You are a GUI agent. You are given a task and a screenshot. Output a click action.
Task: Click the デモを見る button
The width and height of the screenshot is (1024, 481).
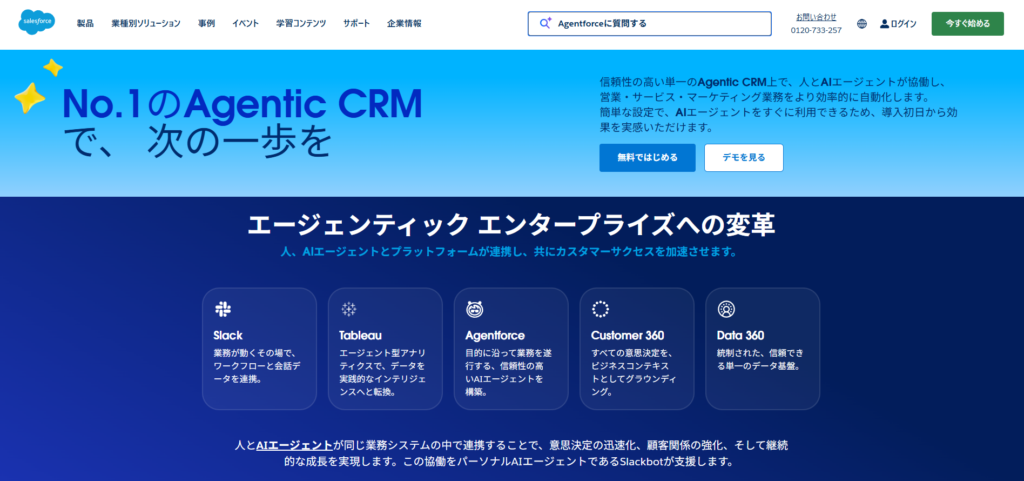point(744,157)
